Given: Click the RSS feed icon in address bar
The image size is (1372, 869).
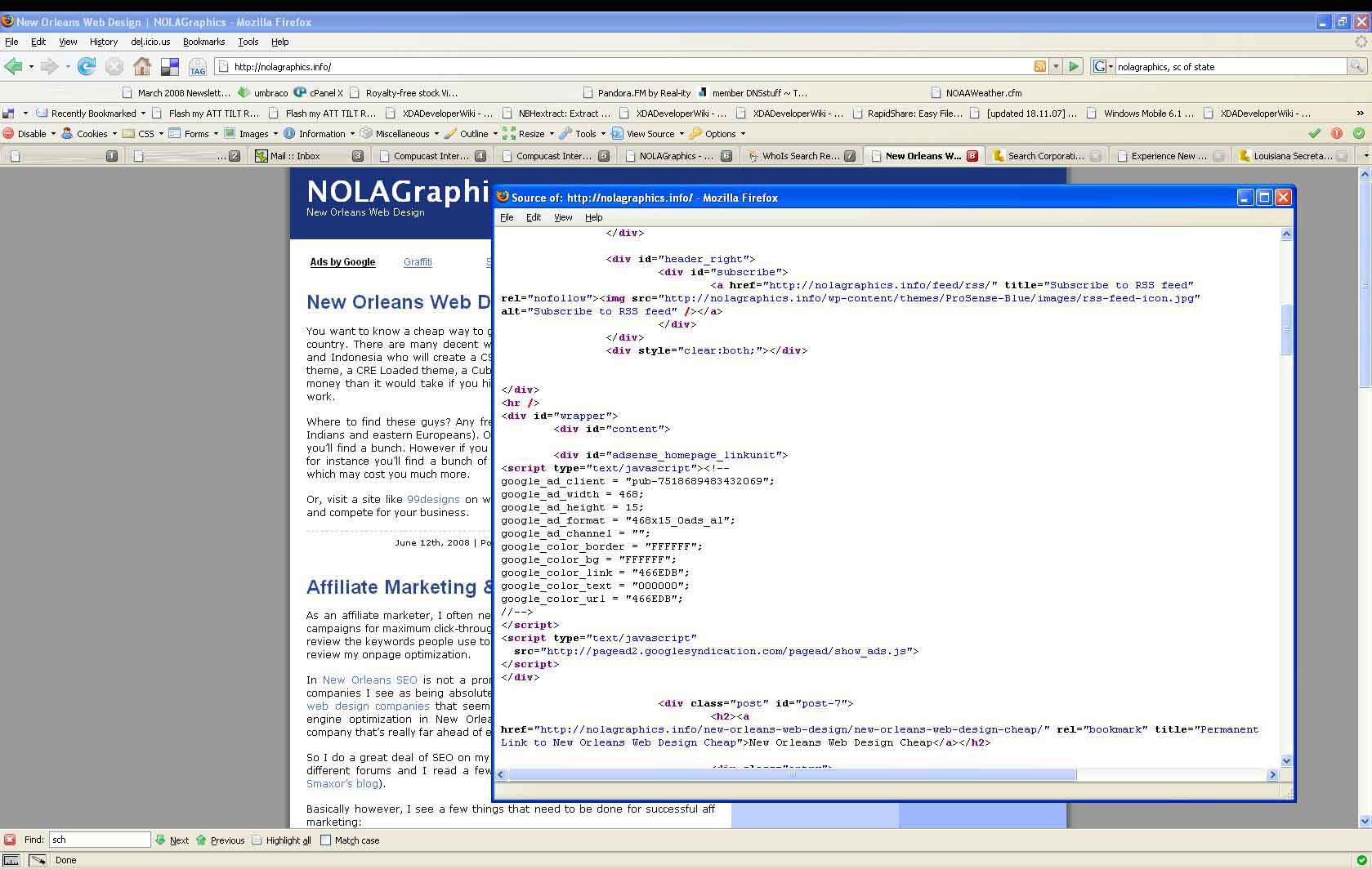Looking at the screenshot, I should click(1039, 66).
